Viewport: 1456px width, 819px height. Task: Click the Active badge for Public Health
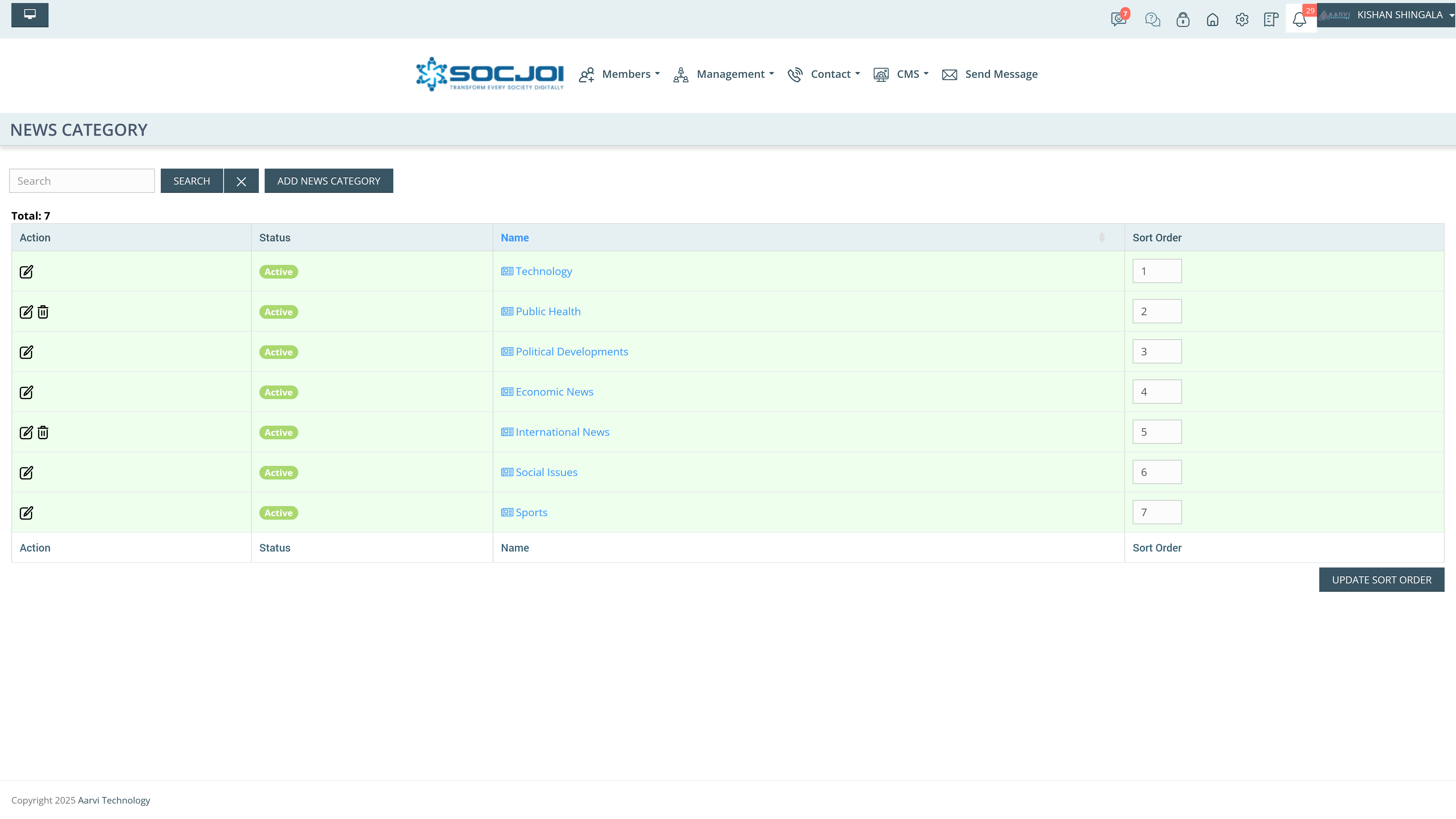coord(279,312)
